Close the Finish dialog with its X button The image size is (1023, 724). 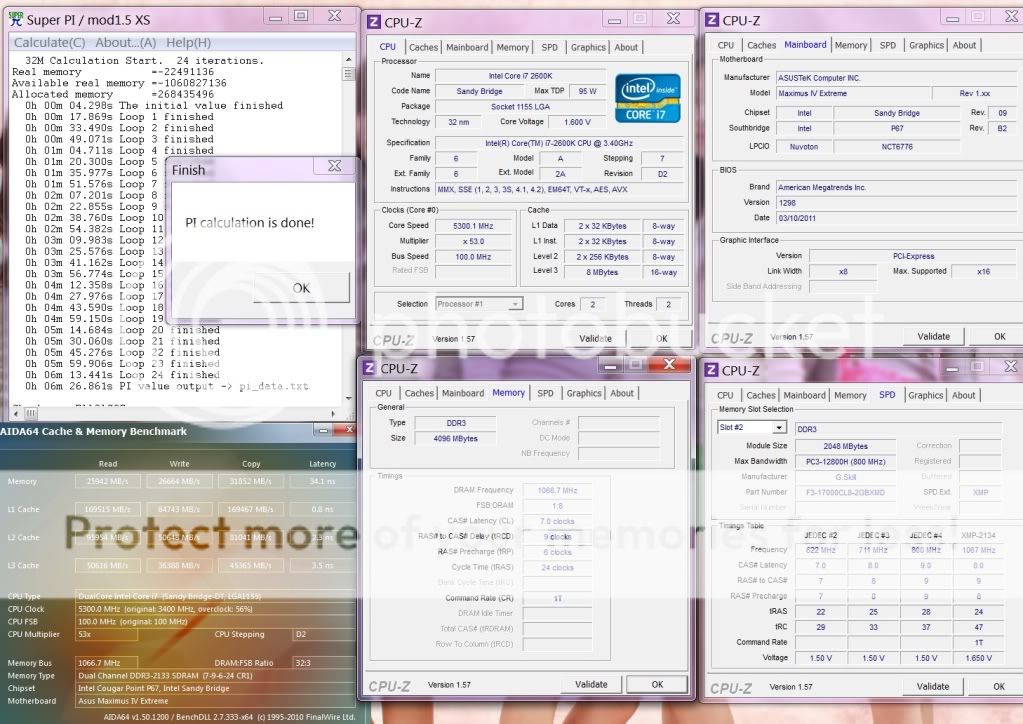coord(335,166)
